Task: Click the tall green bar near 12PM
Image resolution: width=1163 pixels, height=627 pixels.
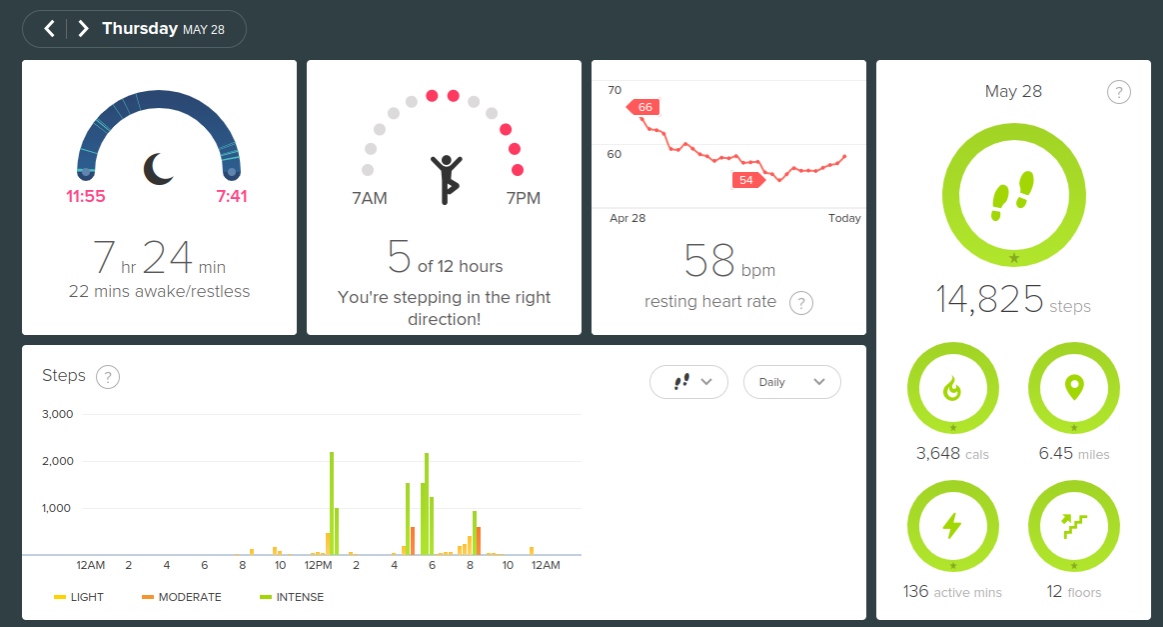Action: click(x=332, y=503)
